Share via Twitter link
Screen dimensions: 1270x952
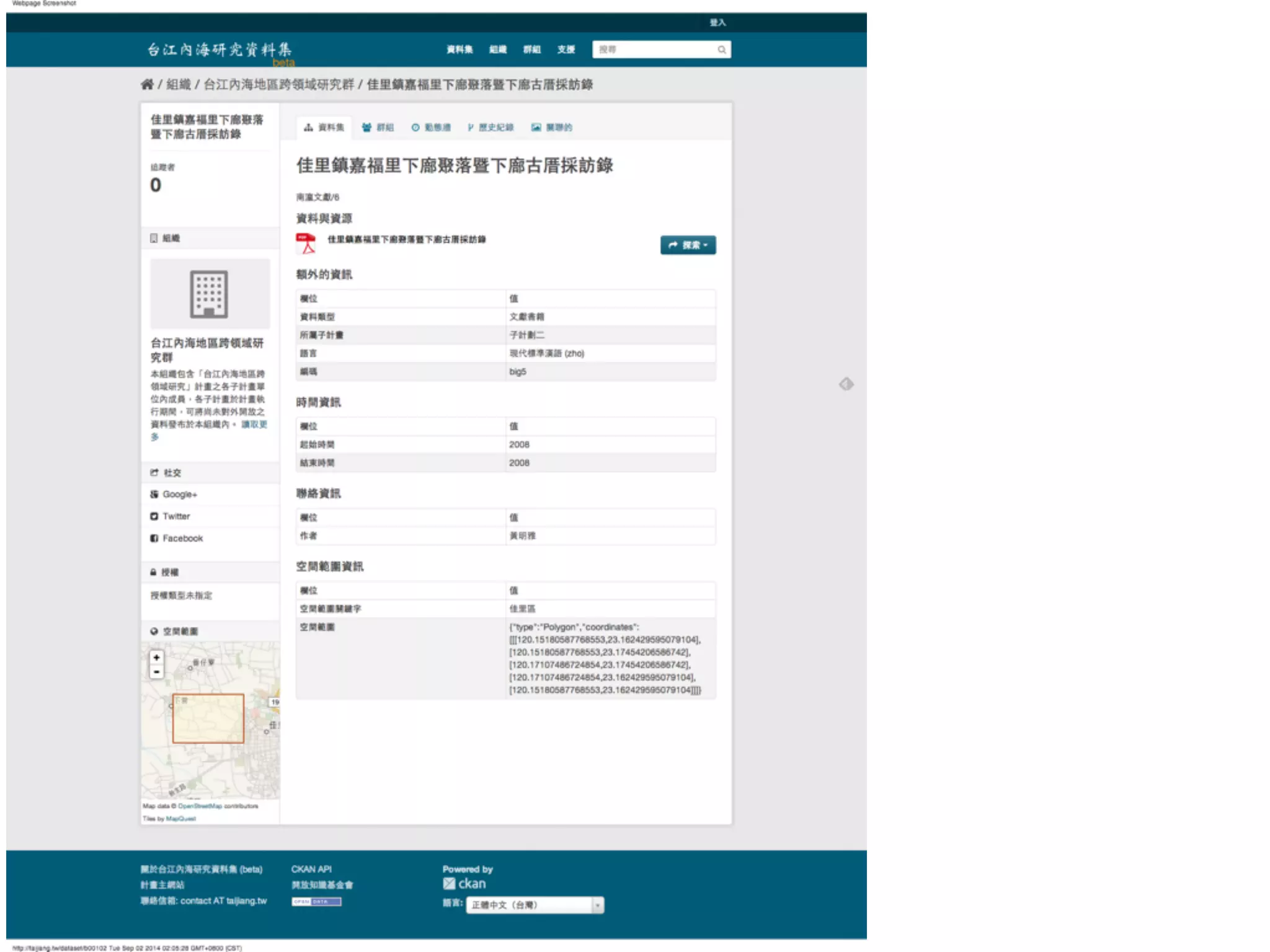pyautogui.click(x=176, y=516)
